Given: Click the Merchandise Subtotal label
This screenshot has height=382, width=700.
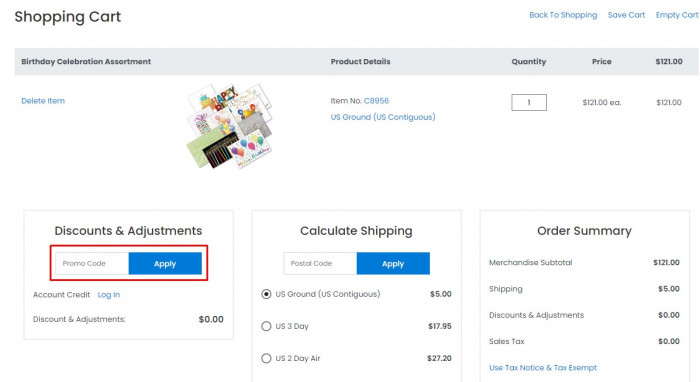Looking at the screenshot, I should (530, 262).
